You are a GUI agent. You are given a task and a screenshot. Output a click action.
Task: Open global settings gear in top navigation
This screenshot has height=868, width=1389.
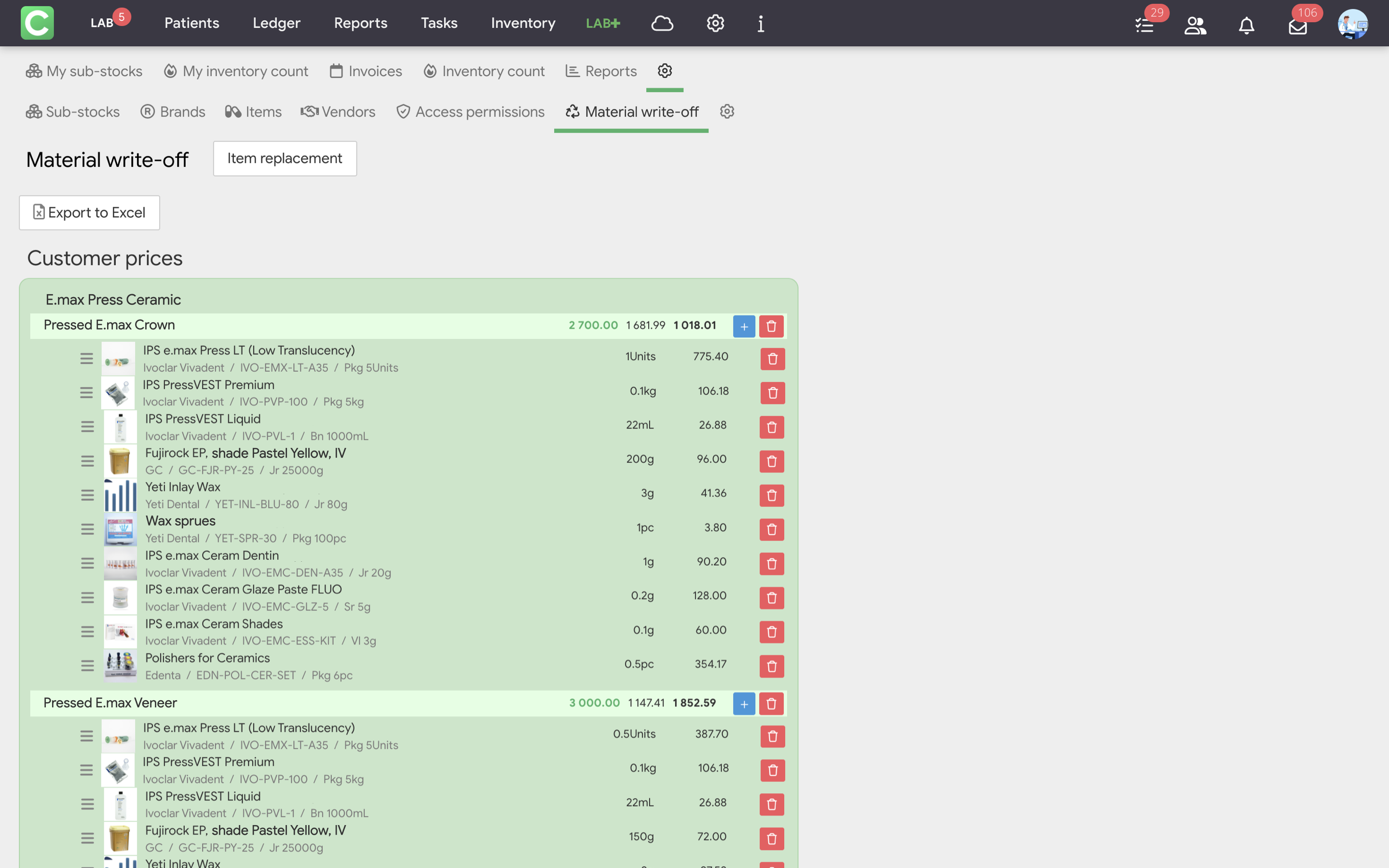tap(715, 24)
